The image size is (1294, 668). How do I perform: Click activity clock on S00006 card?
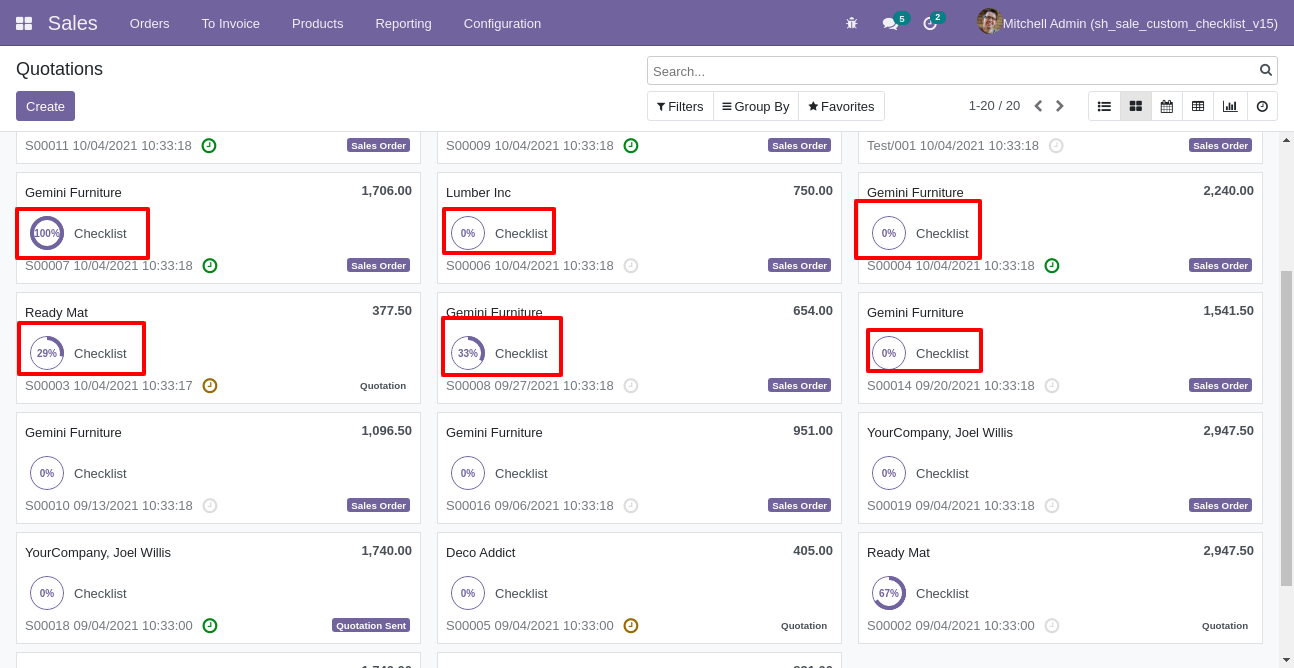(631, 266)
